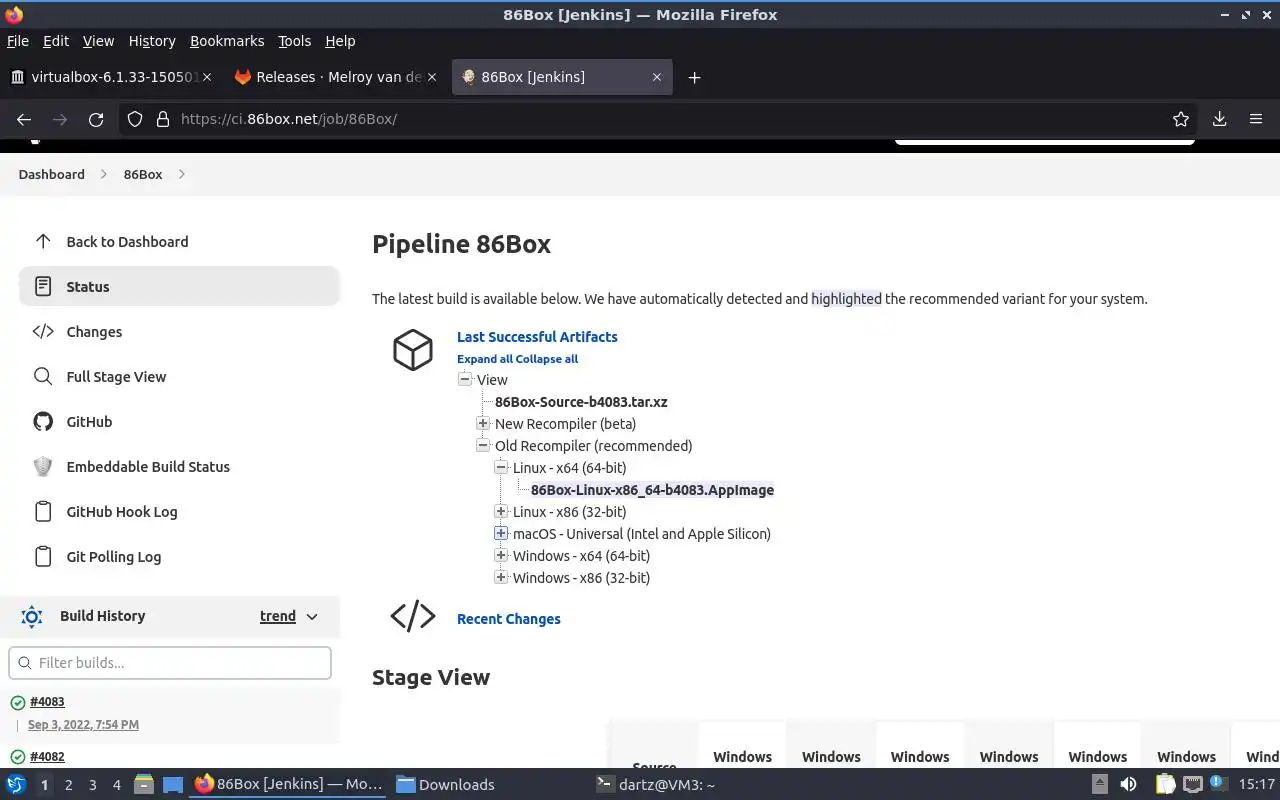1280x800 pixels.
Task: Open a new tab with plus button
Action: (694, 77)
